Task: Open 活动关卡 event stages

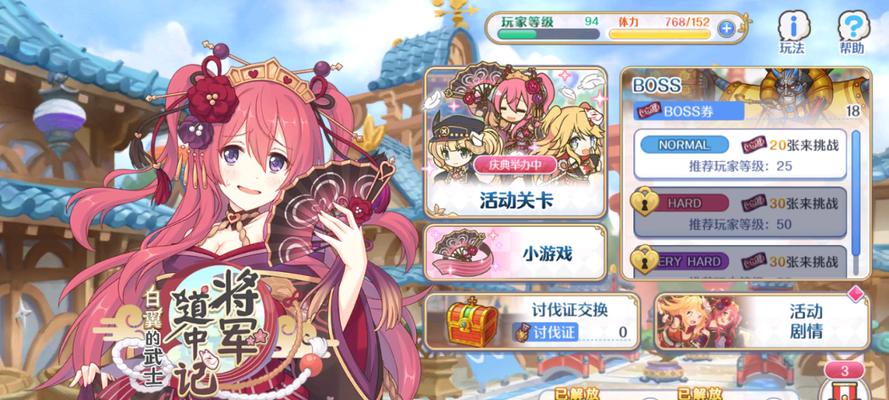Action: (515, 143)
